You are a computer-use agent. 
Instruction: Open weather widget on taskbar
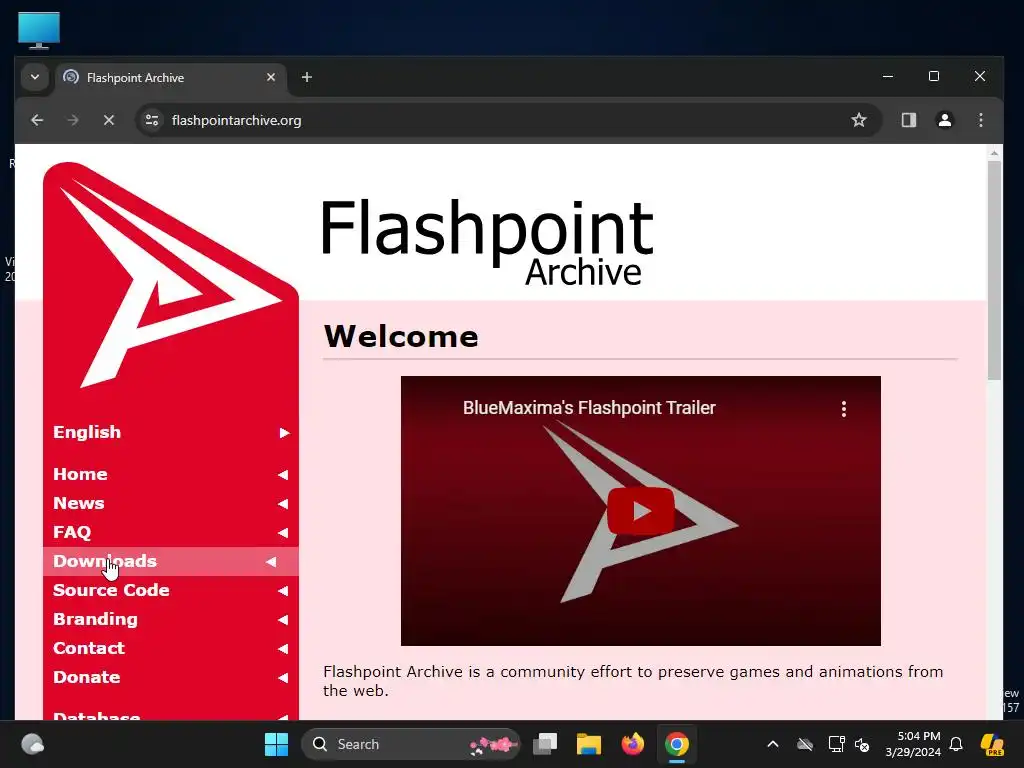point(33,744)
